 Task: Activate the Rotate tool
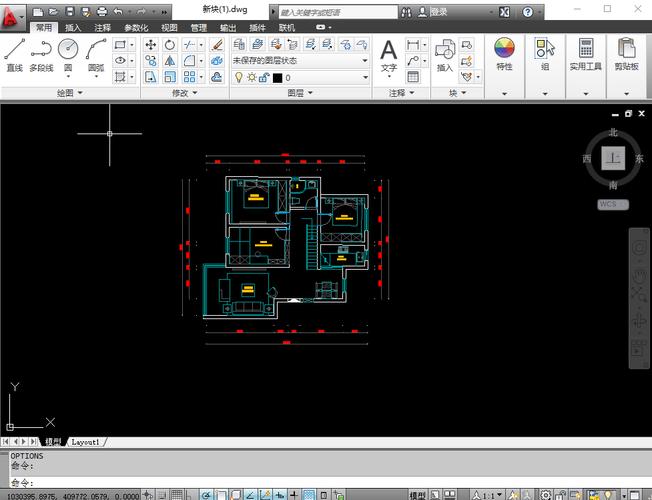[170, 45]
